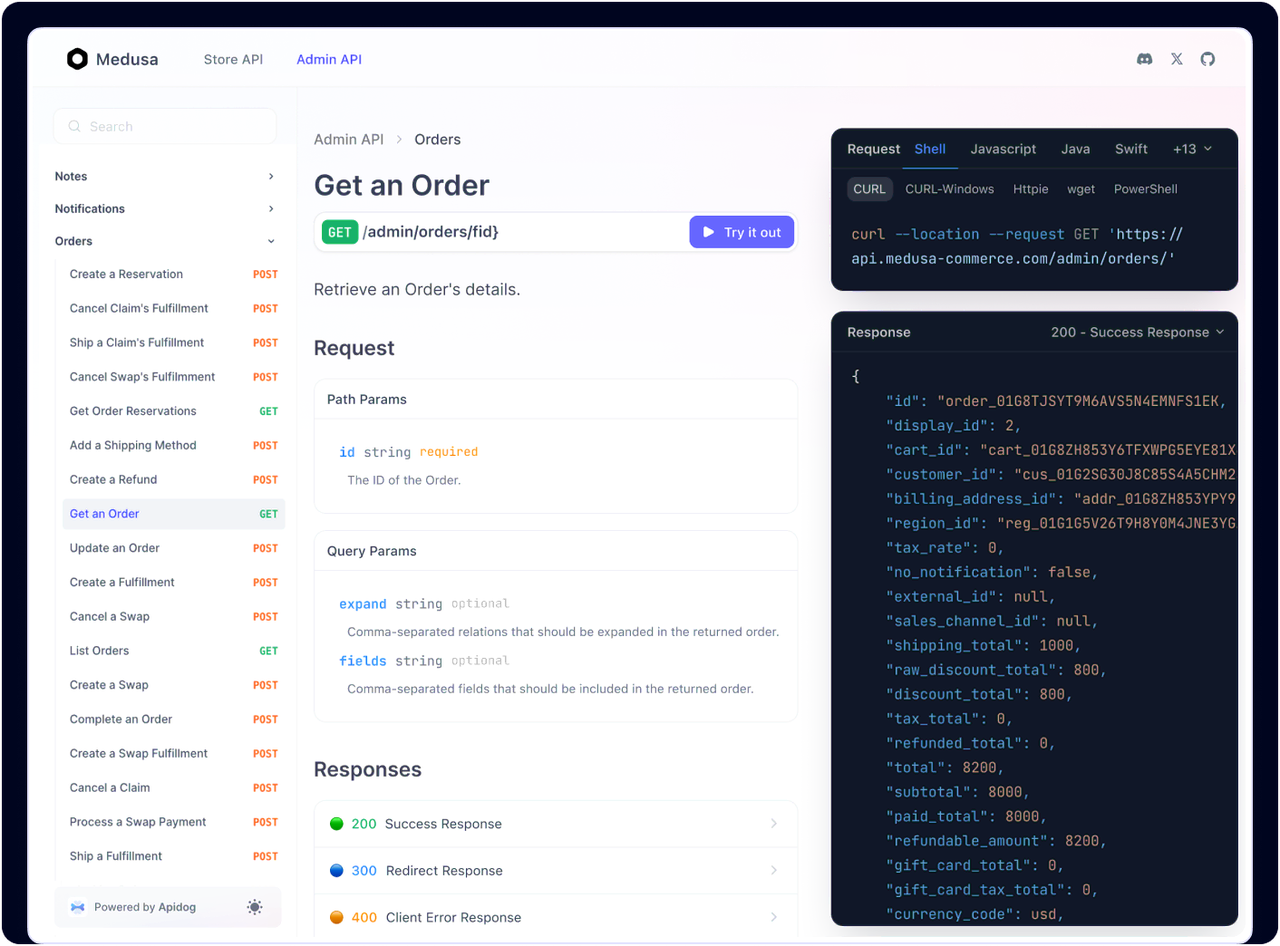The height and width of the screenshot is (946, 1280).
Task: Click the search magnifier icon
Action: [x=74, y=127]
